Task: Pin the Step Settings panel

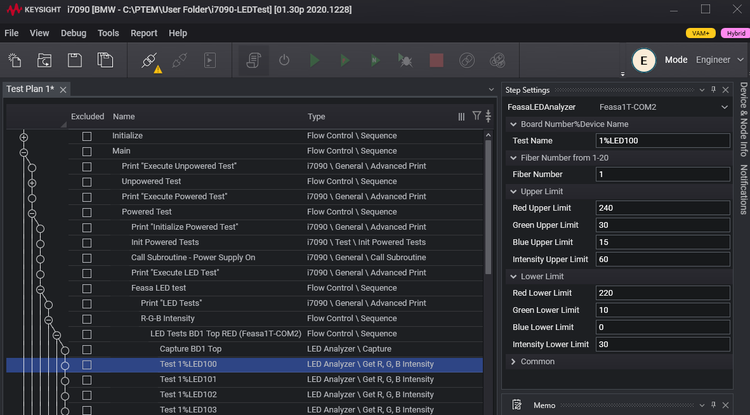Action: coord(712,90)
